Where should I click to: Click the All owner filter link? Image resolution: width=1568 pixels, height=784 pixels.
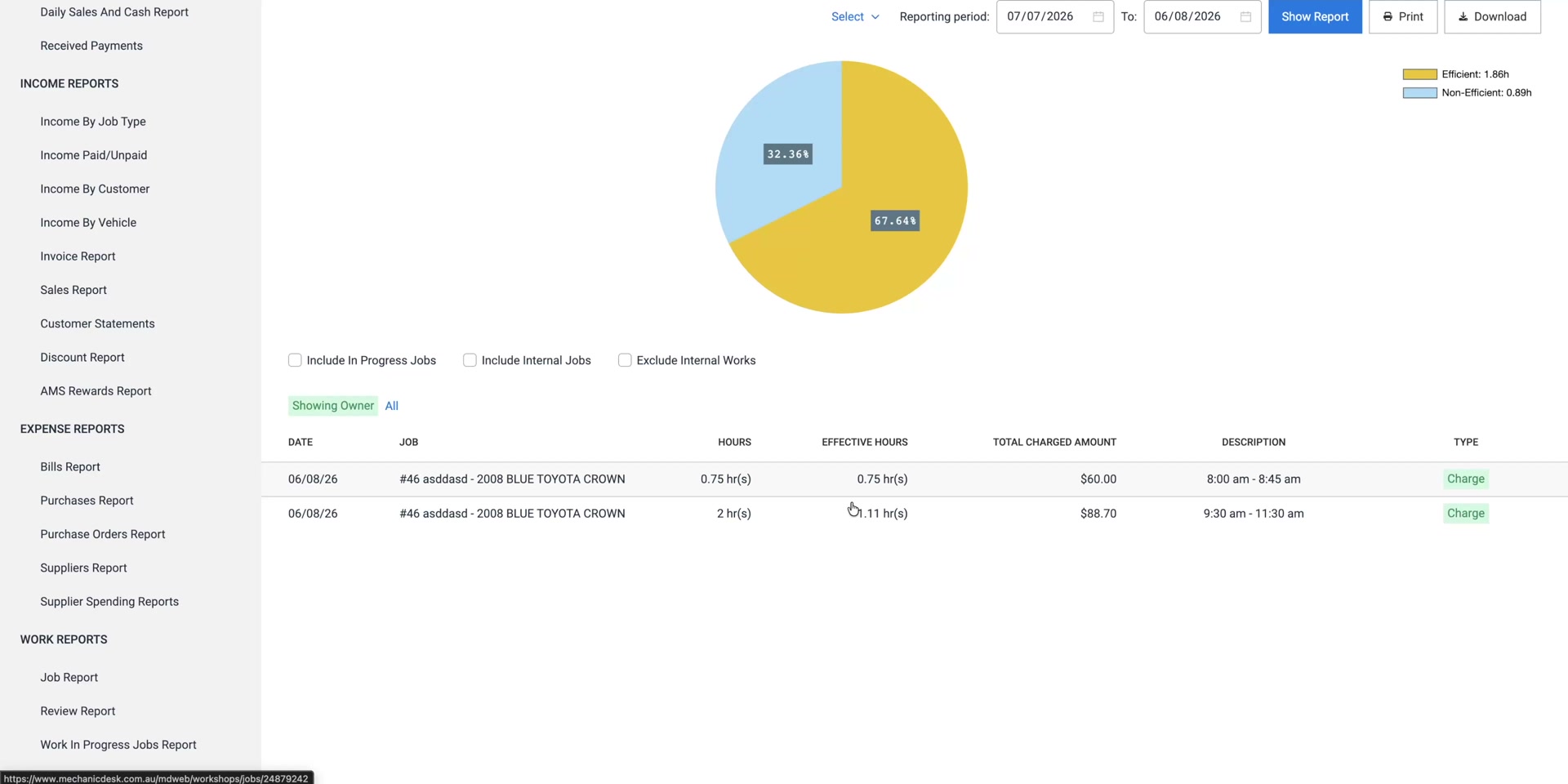point(392,406)
